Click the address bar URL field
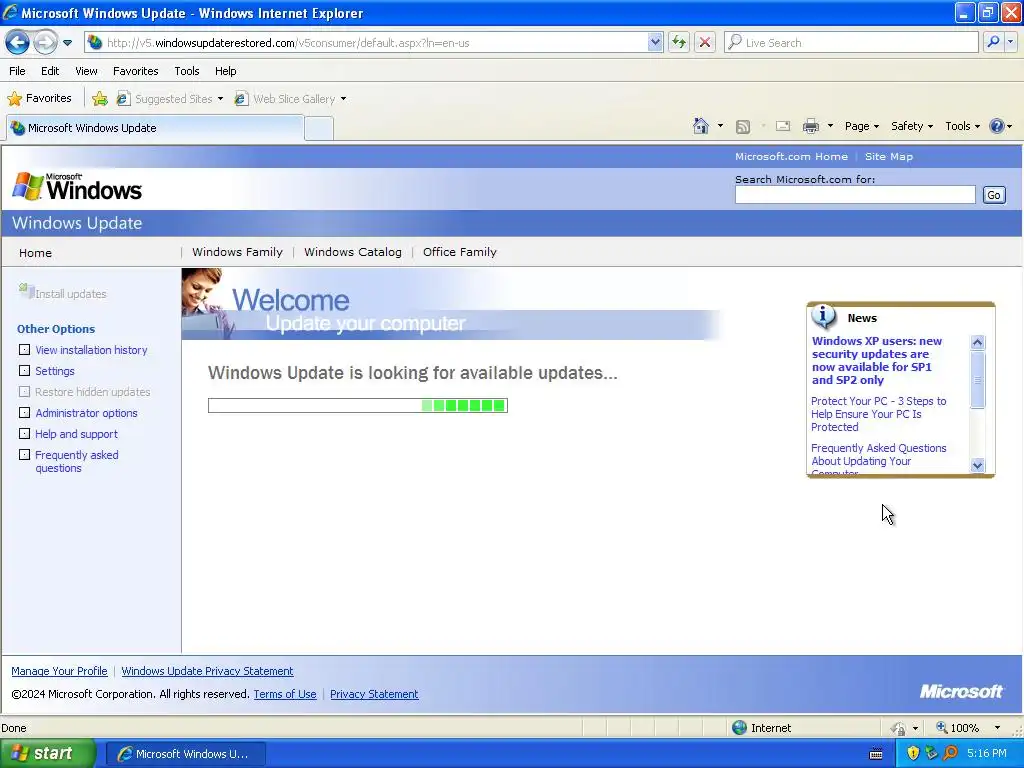Image resolution: width=1024 pixels, height=768 pixels. [374, 42]
